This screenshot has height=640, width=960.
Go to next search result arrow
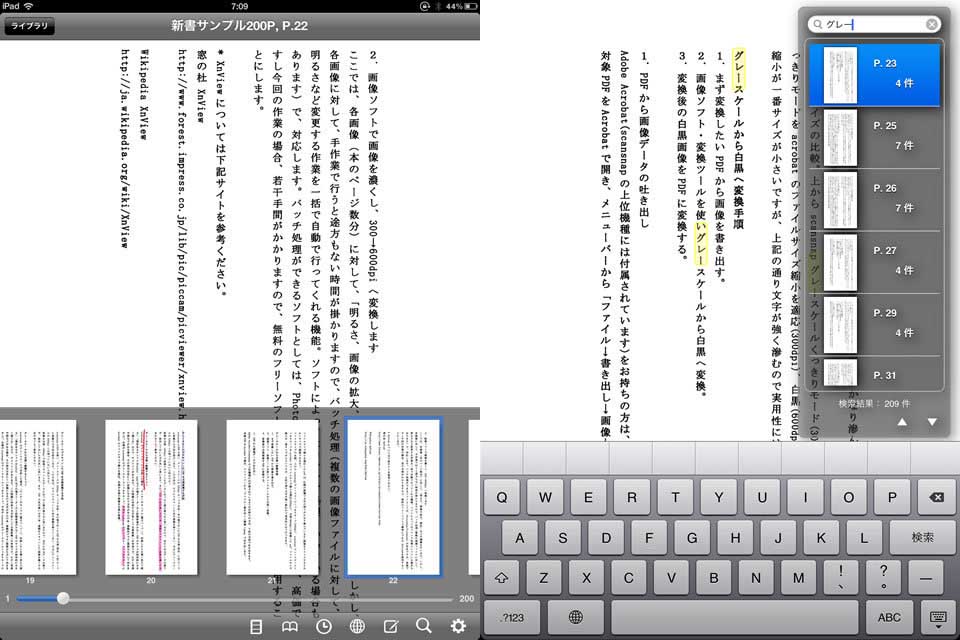(x=932, y=422)
